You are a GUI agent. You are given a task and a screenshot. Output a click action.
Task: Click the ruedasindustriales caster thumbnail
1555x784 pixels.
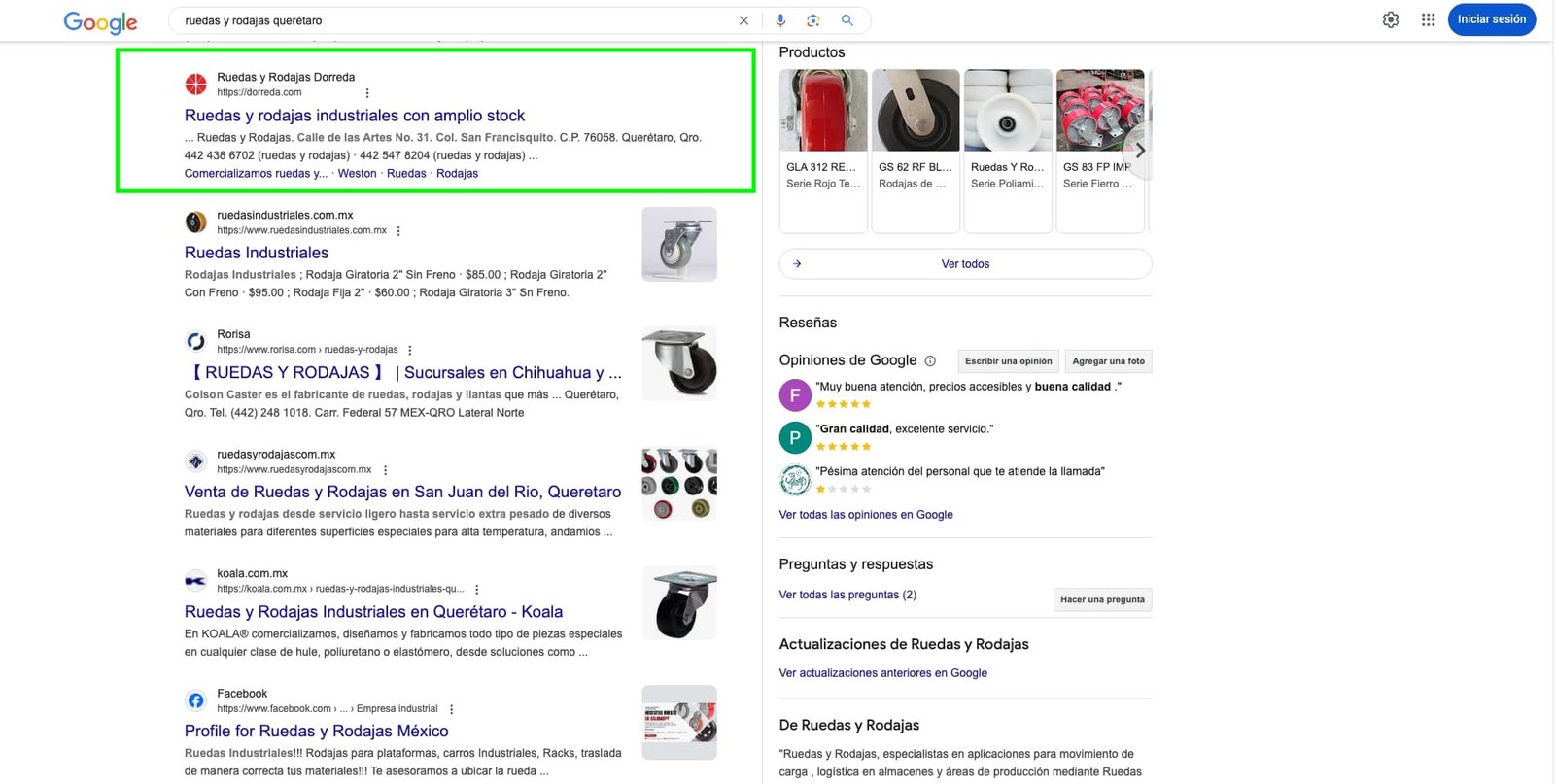[x=679, y=244]
